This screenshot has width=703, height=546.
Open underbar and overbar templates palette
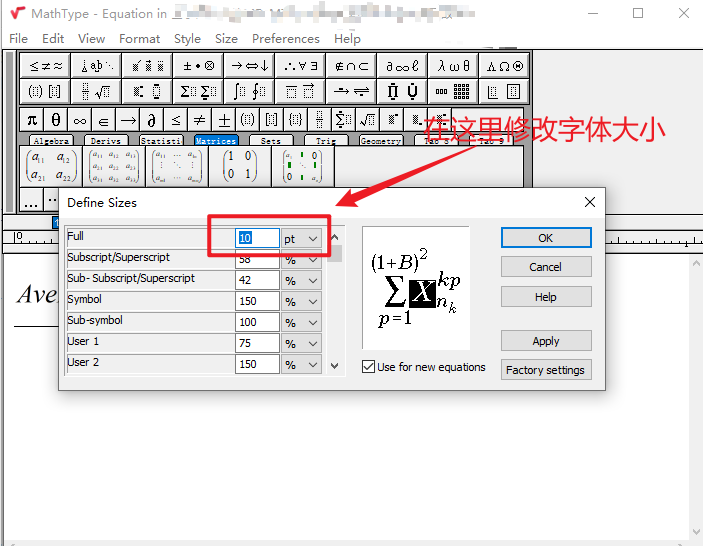click(300, 91)
